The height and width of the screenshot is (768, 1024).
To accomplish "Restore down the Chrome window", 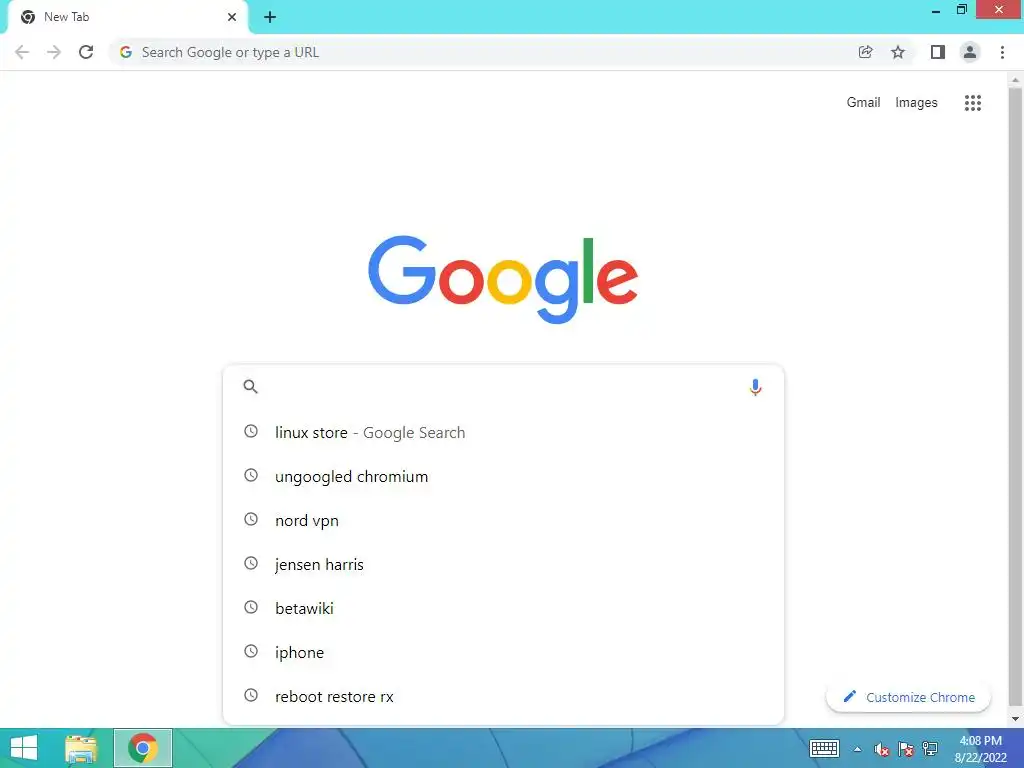I will 961,10.
